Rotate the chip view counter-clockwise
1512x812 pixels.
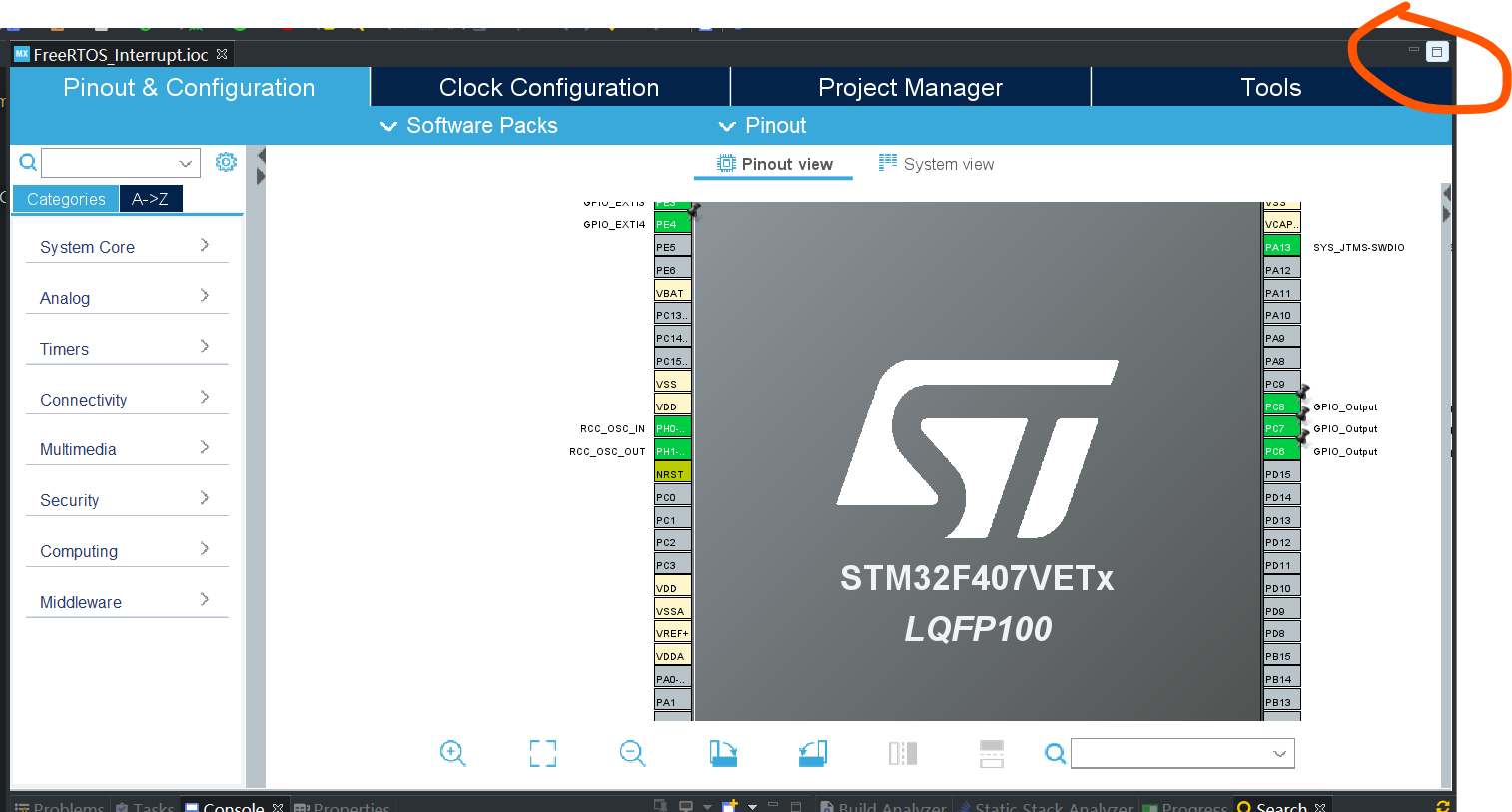pyautogui.click(x=813, y=753)
